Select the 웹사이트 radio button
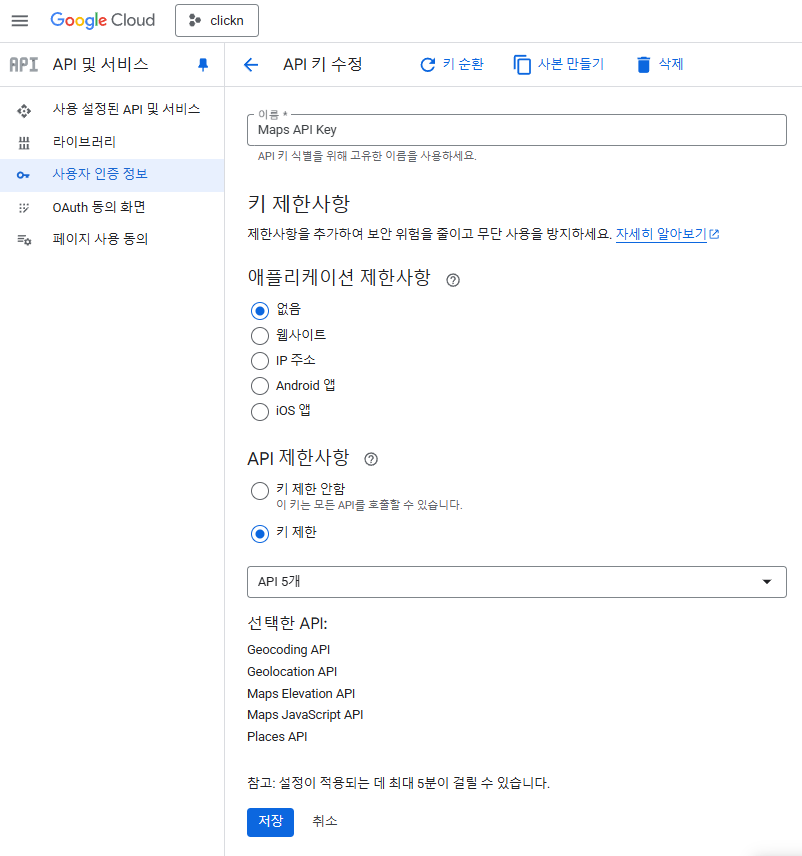The height and width of the screenshot is (856, 802). [x=260, y=336]
